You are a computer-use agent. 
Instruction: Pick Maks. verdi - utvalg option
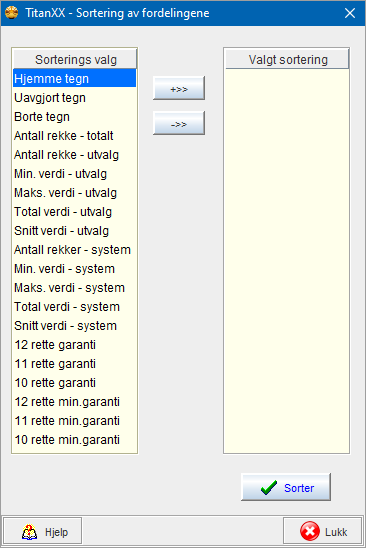[74, 193]
